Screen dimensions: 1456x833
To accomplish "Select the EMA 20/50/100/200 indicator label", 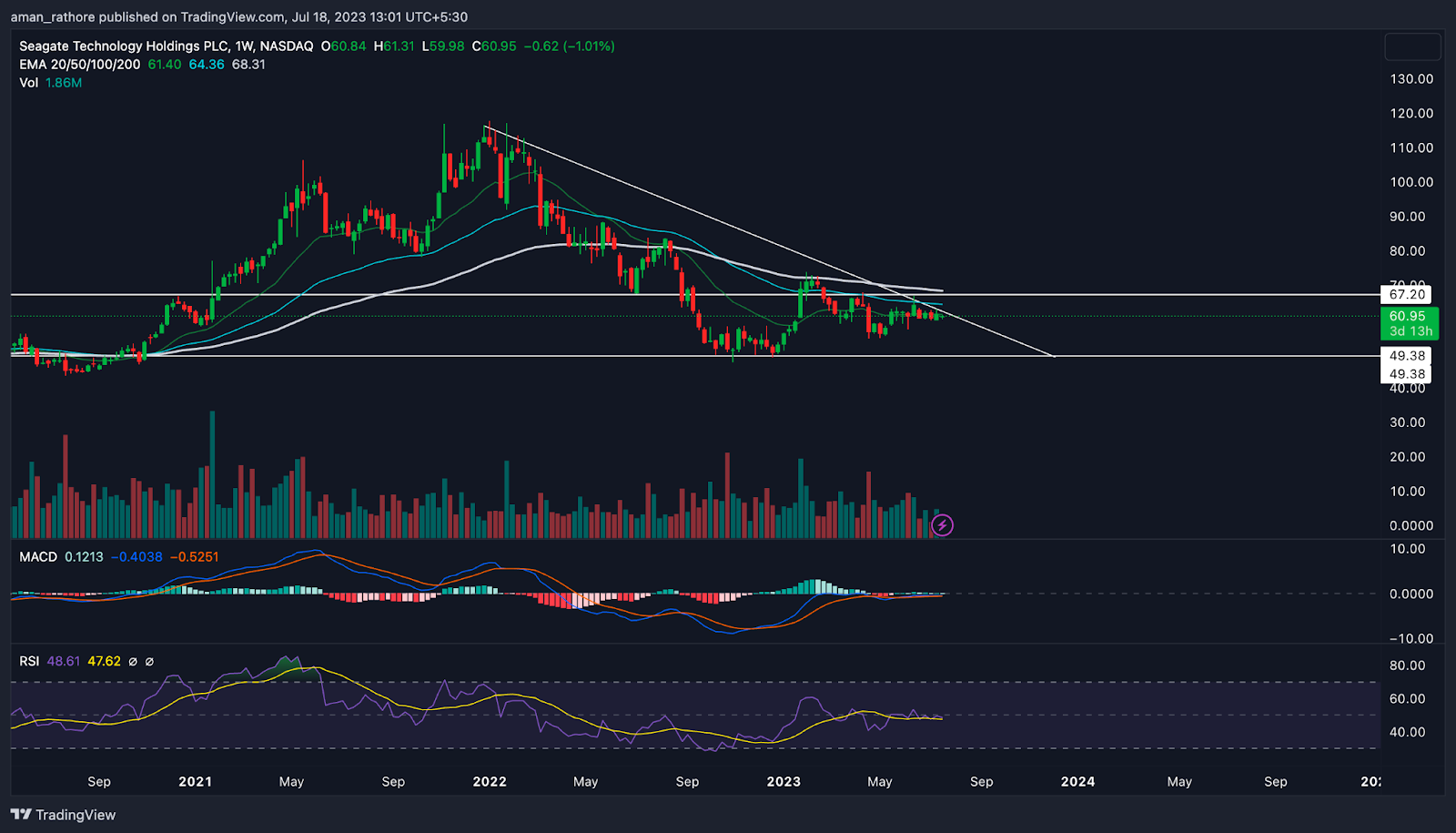I will pyautogui.click(x=80, y=65).
